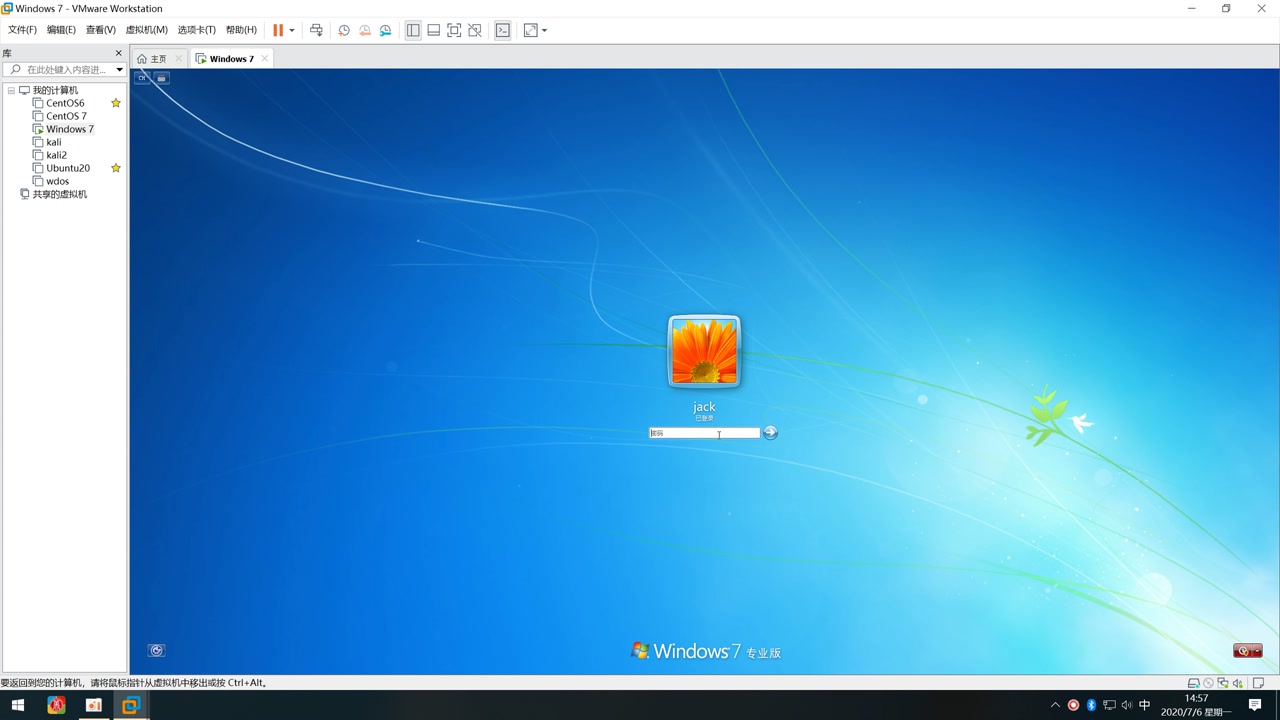Click the sound card status icon
The width and height of the screenshot is (1280, 720).
click(x=1238, y=683)
